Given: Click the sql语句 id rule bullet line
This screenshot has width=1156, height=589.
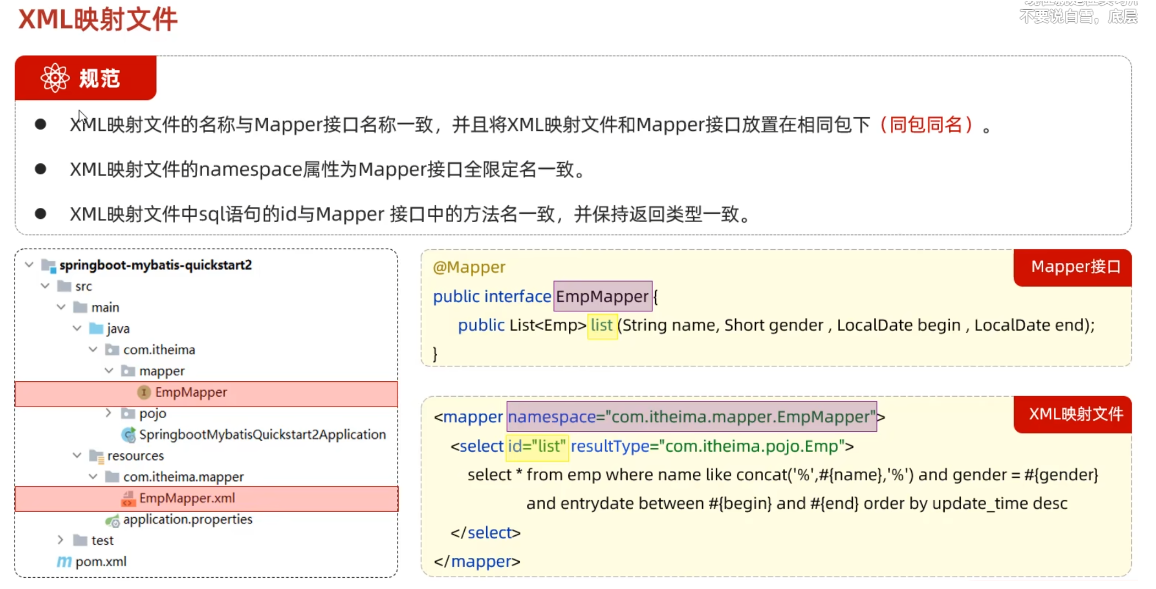Looking at the screenshot, I should click(411, 215).
